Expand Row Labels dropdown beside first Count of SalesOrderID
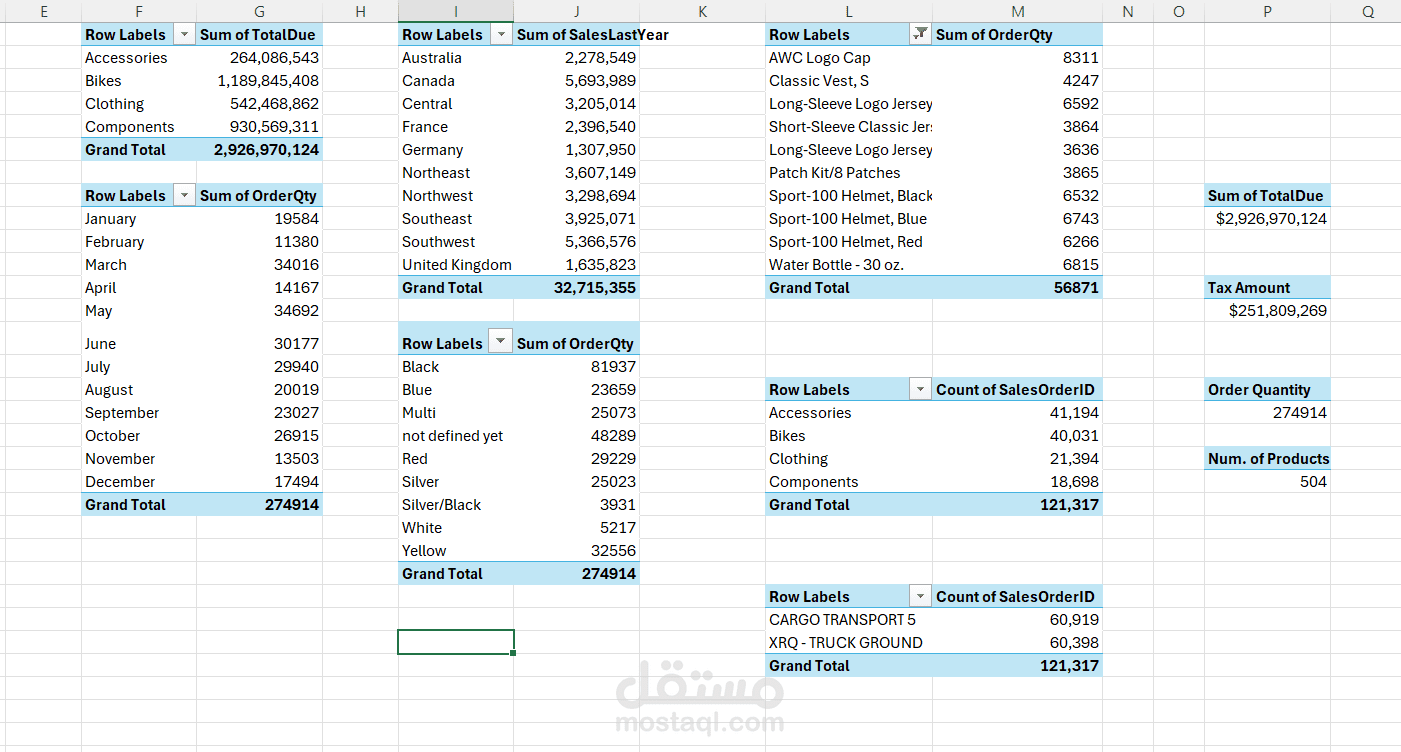 pyautogui.click(x=919, y=390)
